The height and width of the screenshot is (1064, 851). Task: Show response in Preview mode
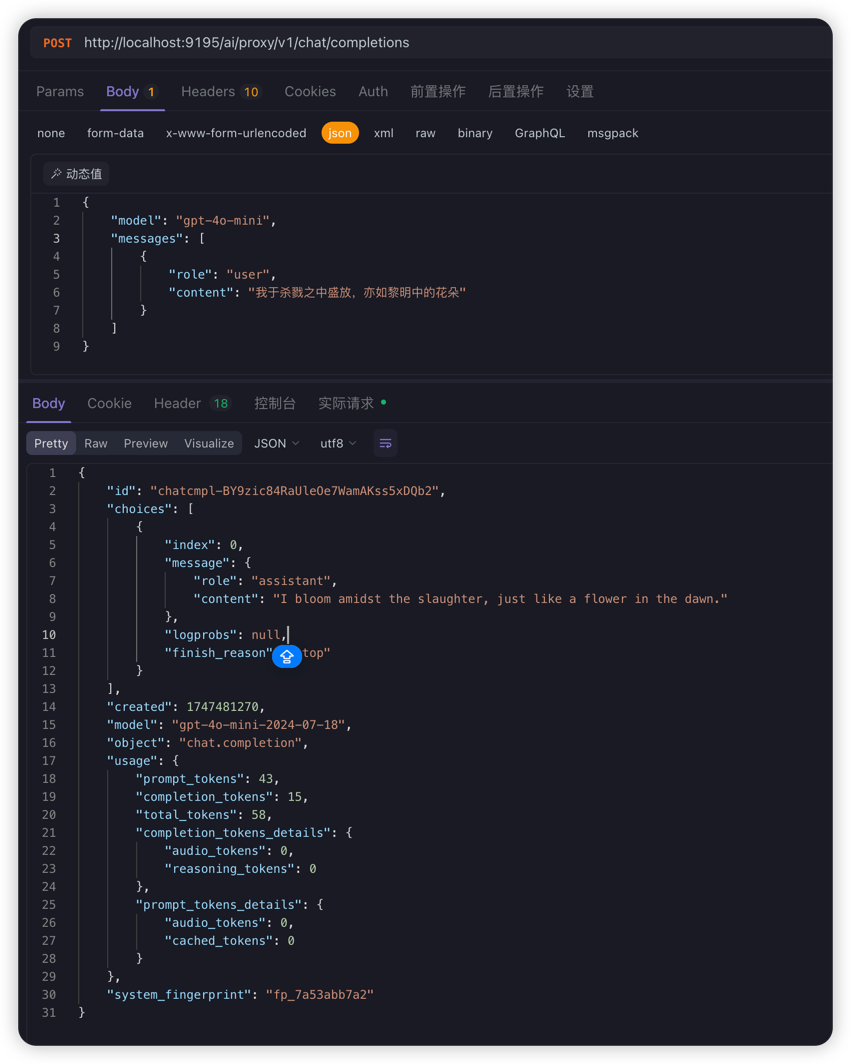tap(146, 444)
